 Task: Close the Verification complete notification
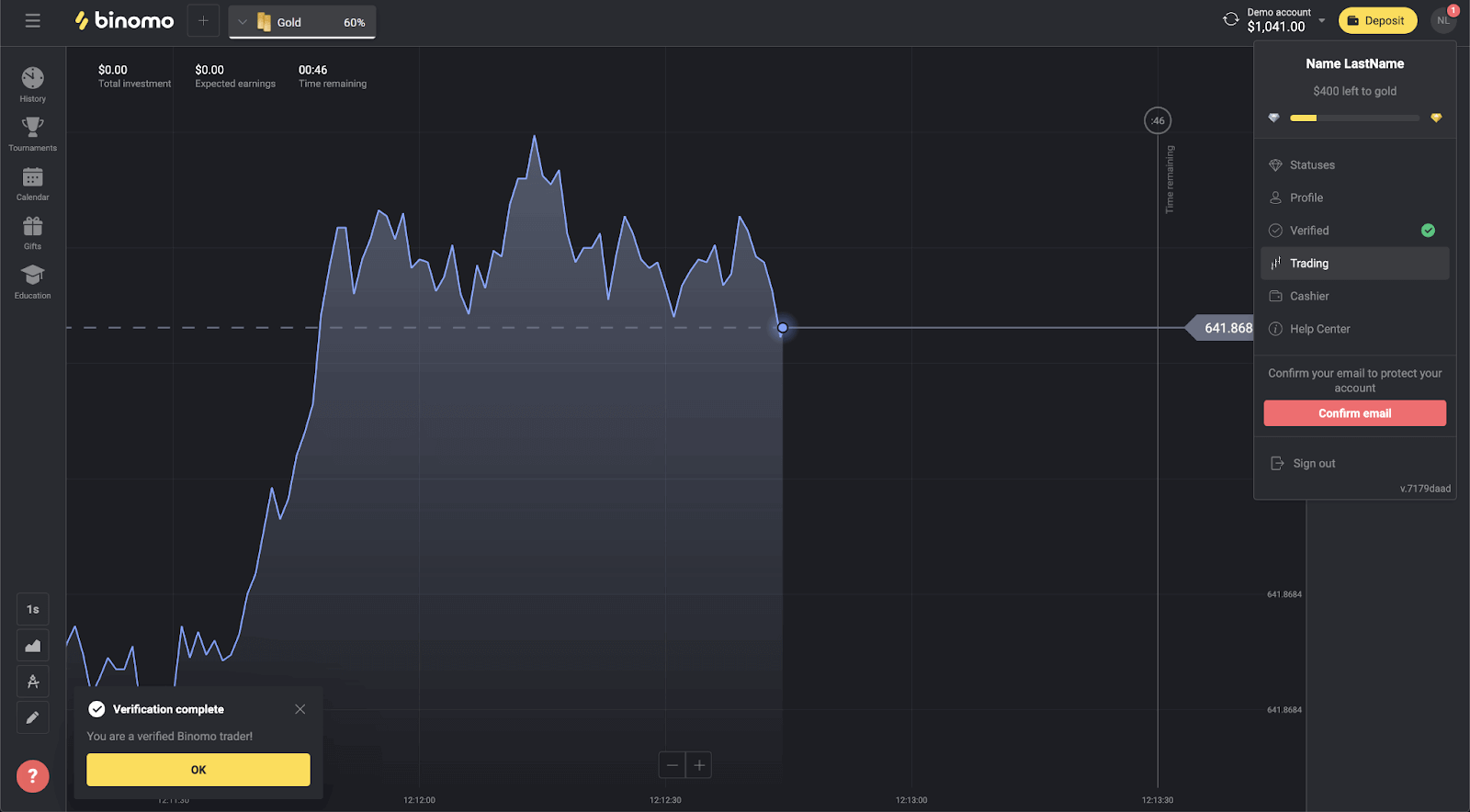(x=300, y=709)
